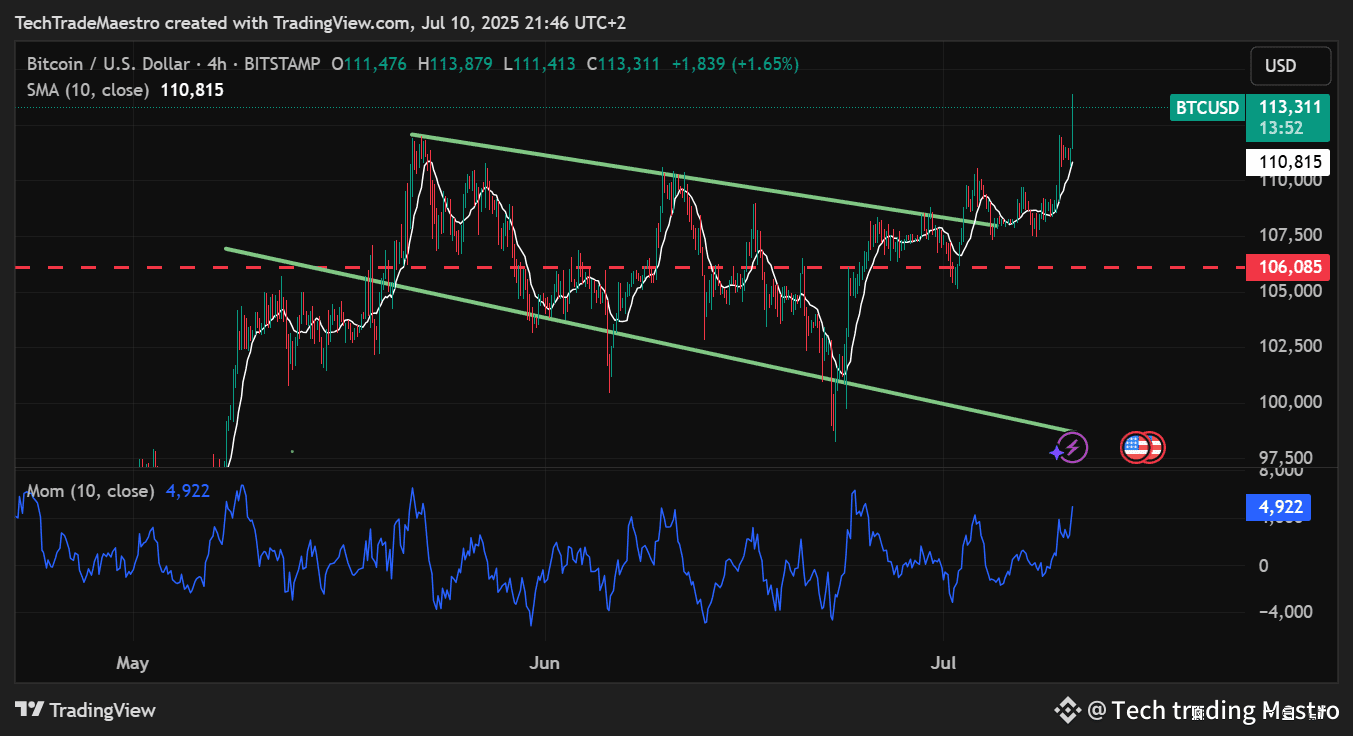
Task: Click the Jun label on the time axis
Action: 545,663
